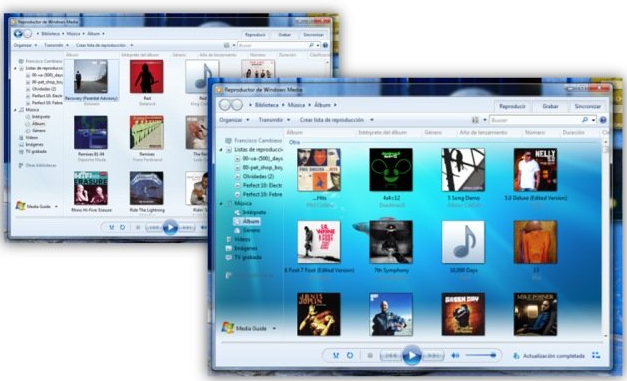Open the Transmitir dropdown menu

[x=274, y=120]
